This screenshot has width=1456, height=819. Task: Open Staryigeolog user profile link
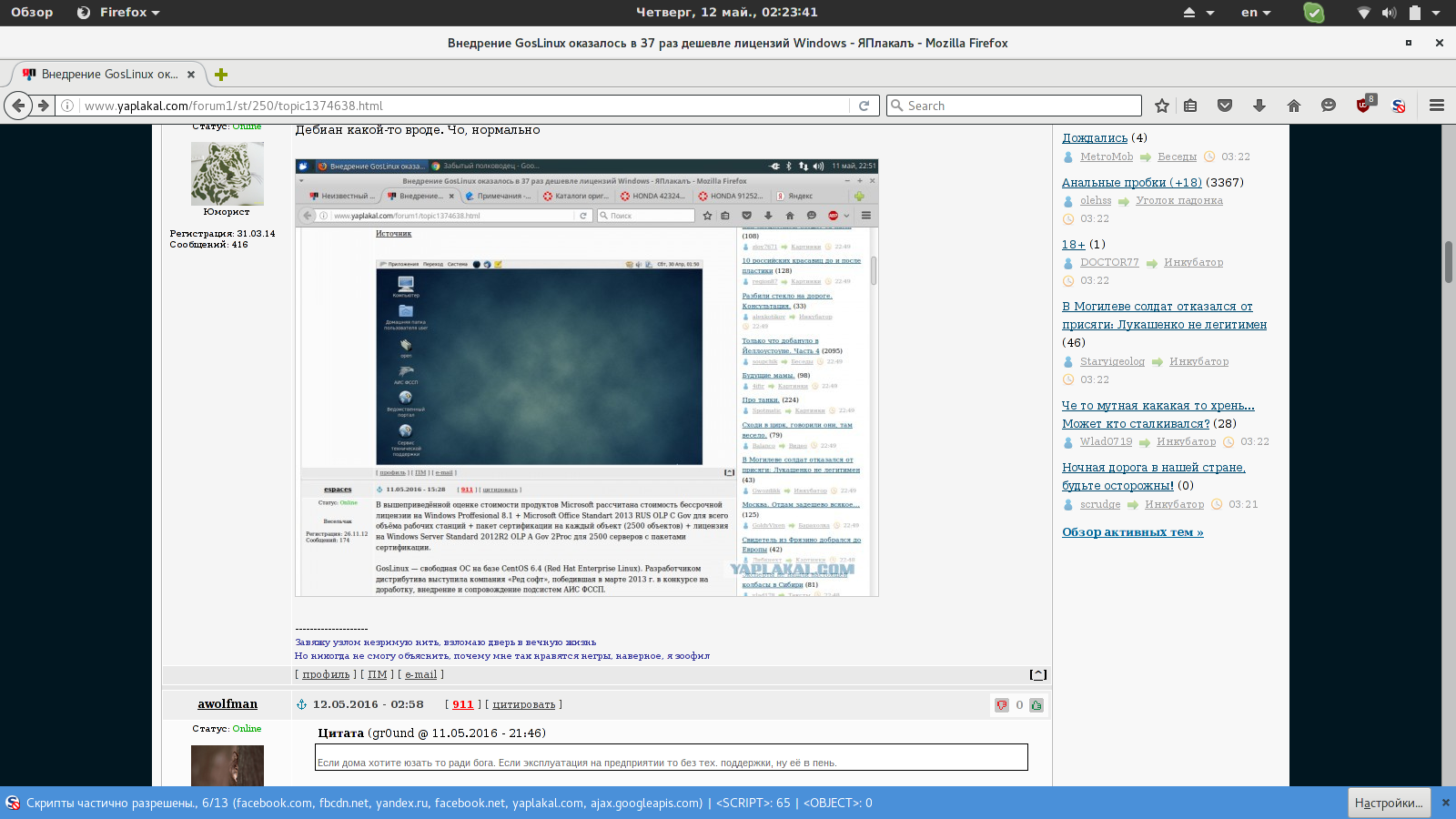[x=1112, y=361]
